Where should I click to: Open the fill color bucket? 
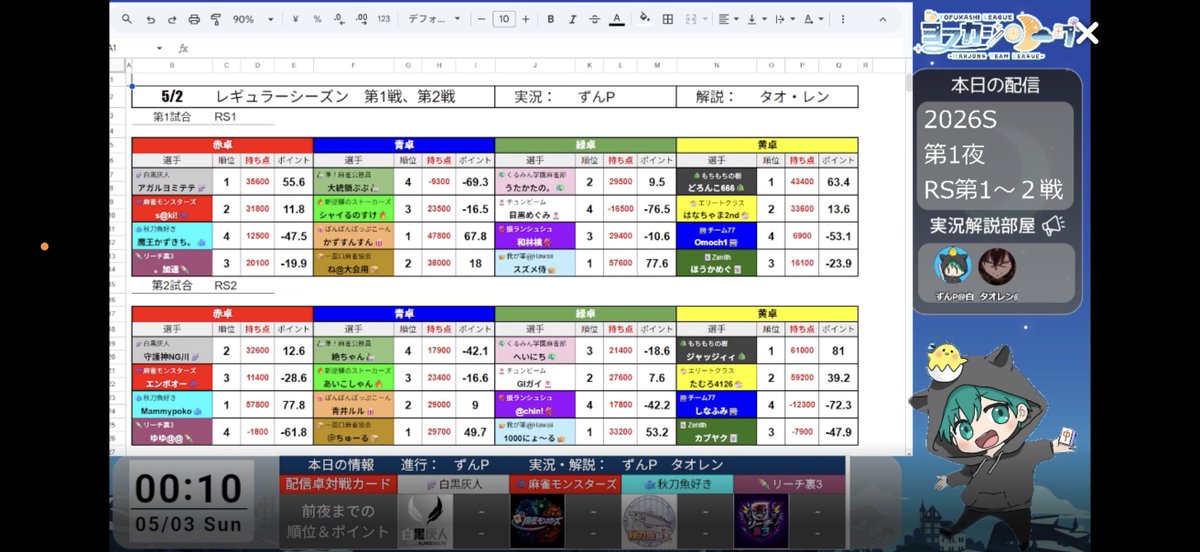(x=644, y=18)
